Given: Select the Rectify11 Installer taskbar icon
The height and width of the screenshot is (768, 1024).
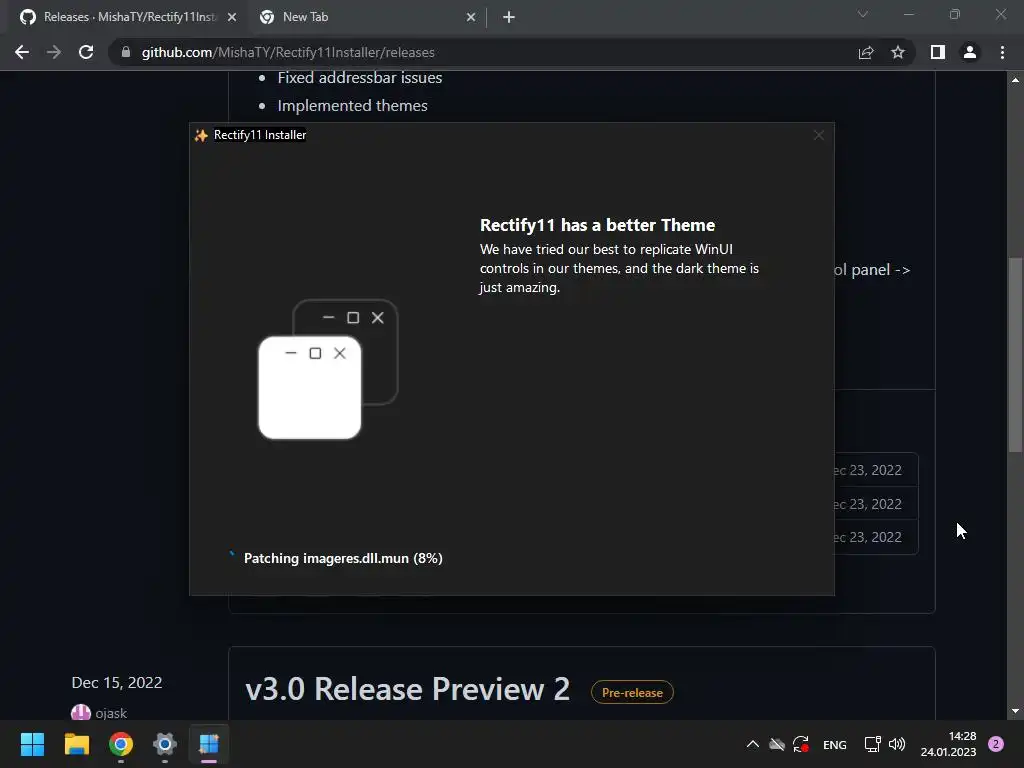Looking at the screenshot, I should coord(209,744).
